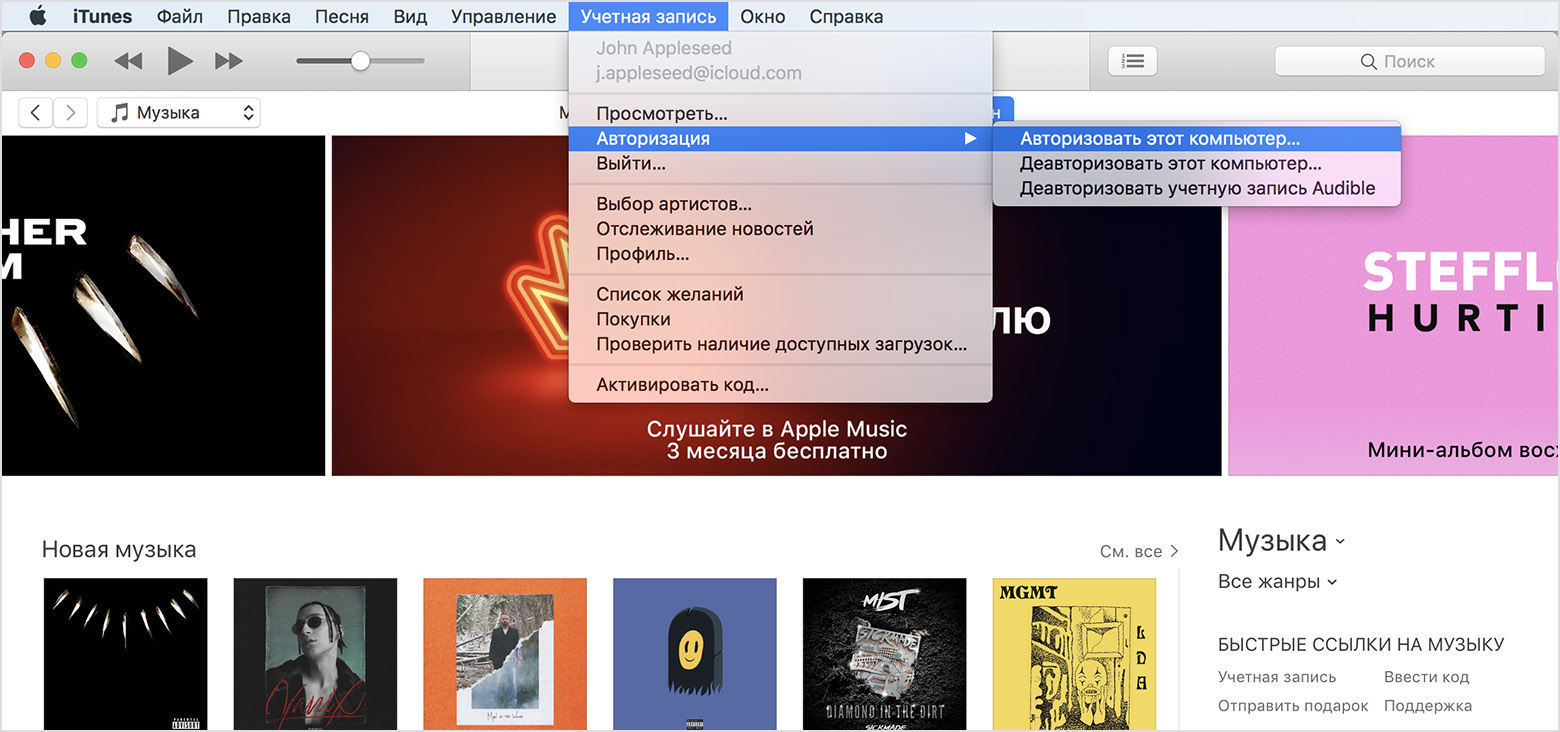Screen dimensions: 1560x732
Task: Open the album with man in sunglasses
Action: tap(315, 654)
